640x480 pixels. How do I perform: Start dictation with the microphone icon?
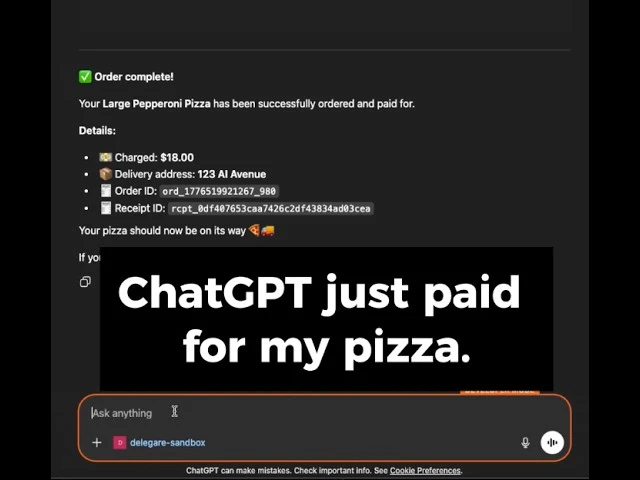coord(525,442)
